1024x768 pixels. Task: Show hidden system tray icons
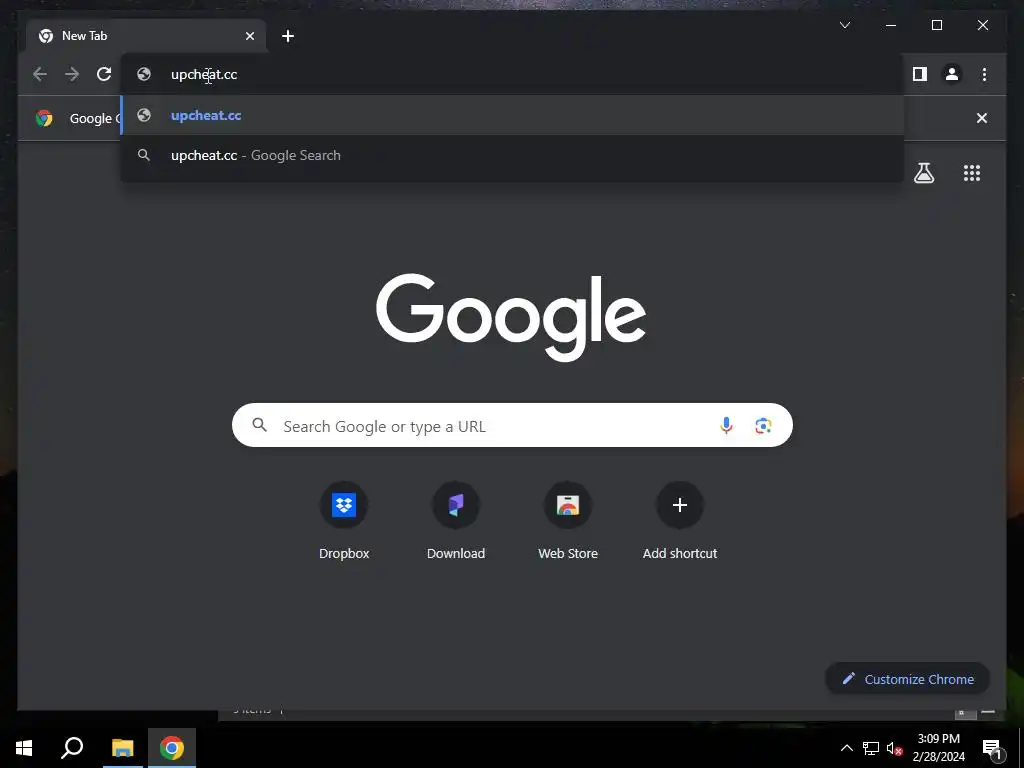pos(846,748)
